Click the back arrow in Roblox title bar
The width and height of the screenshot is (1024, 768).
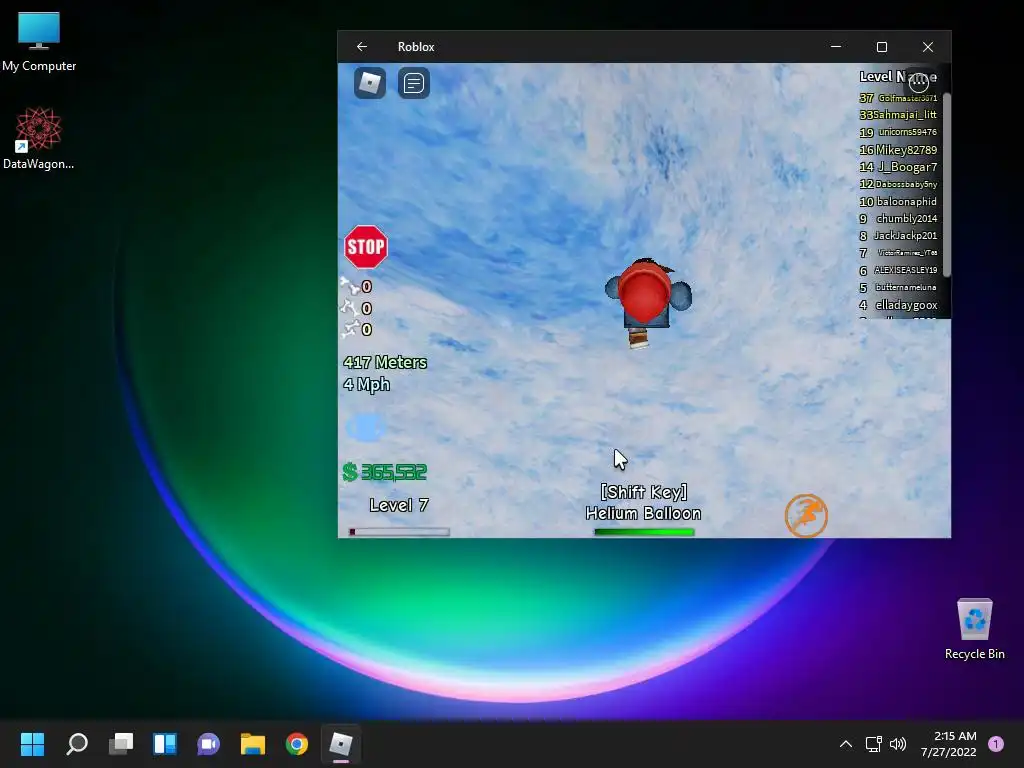click(362, 46)
